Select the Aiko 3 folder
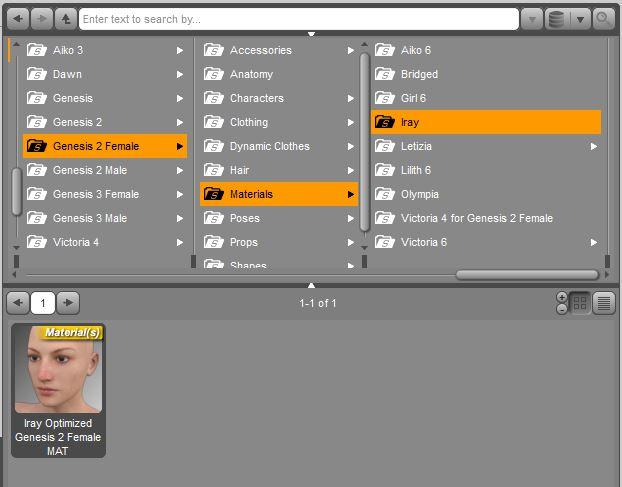Image resolution: width=622 pixels, height=487 pixels. [x=105, y=50]
